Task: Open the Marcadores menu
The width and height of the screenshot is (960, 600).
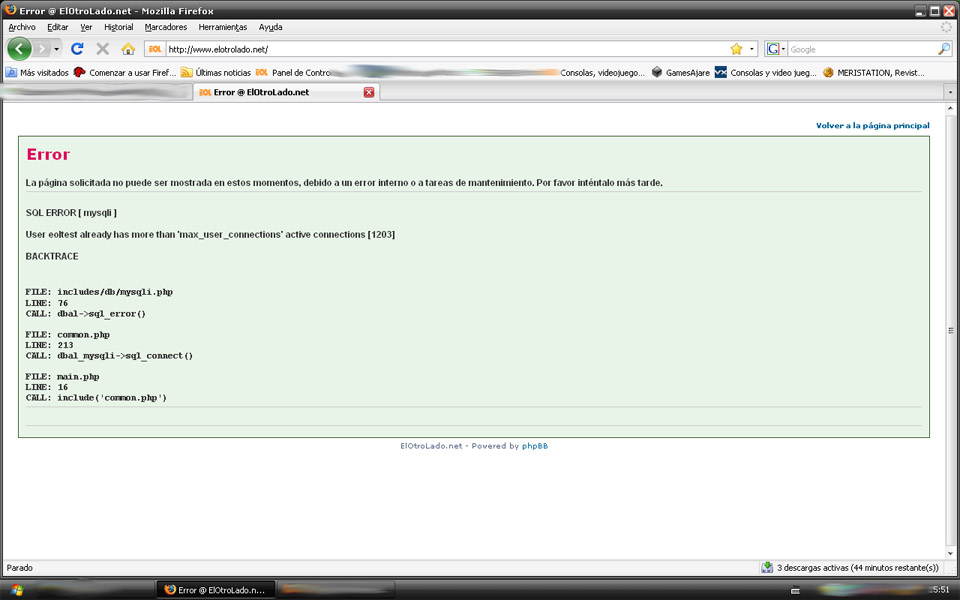Action: 166,27
